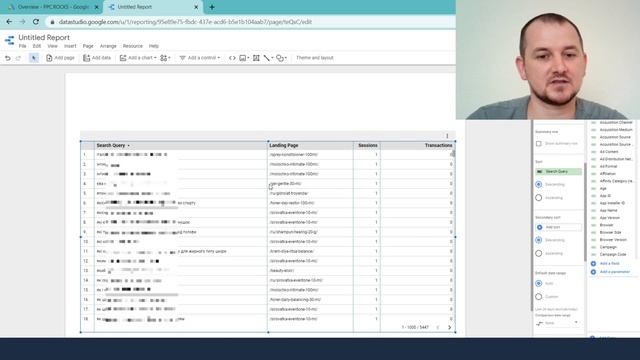Screen dimensions: 640x360
Task: Click Add a parameter link
Action: pos(615,272)
